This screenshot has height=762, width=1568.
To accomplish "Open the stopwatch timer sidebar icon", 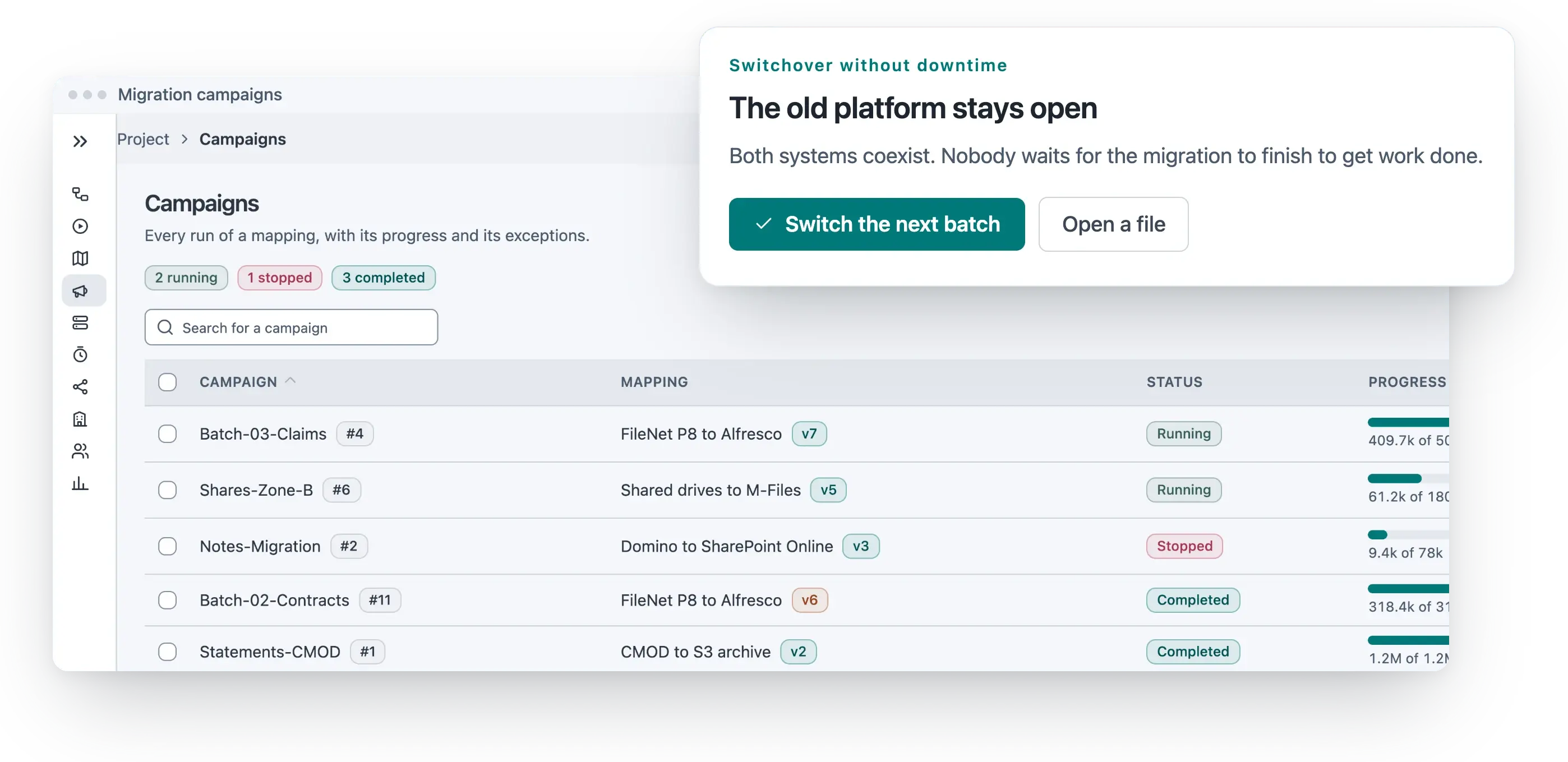I will point(80,355).
